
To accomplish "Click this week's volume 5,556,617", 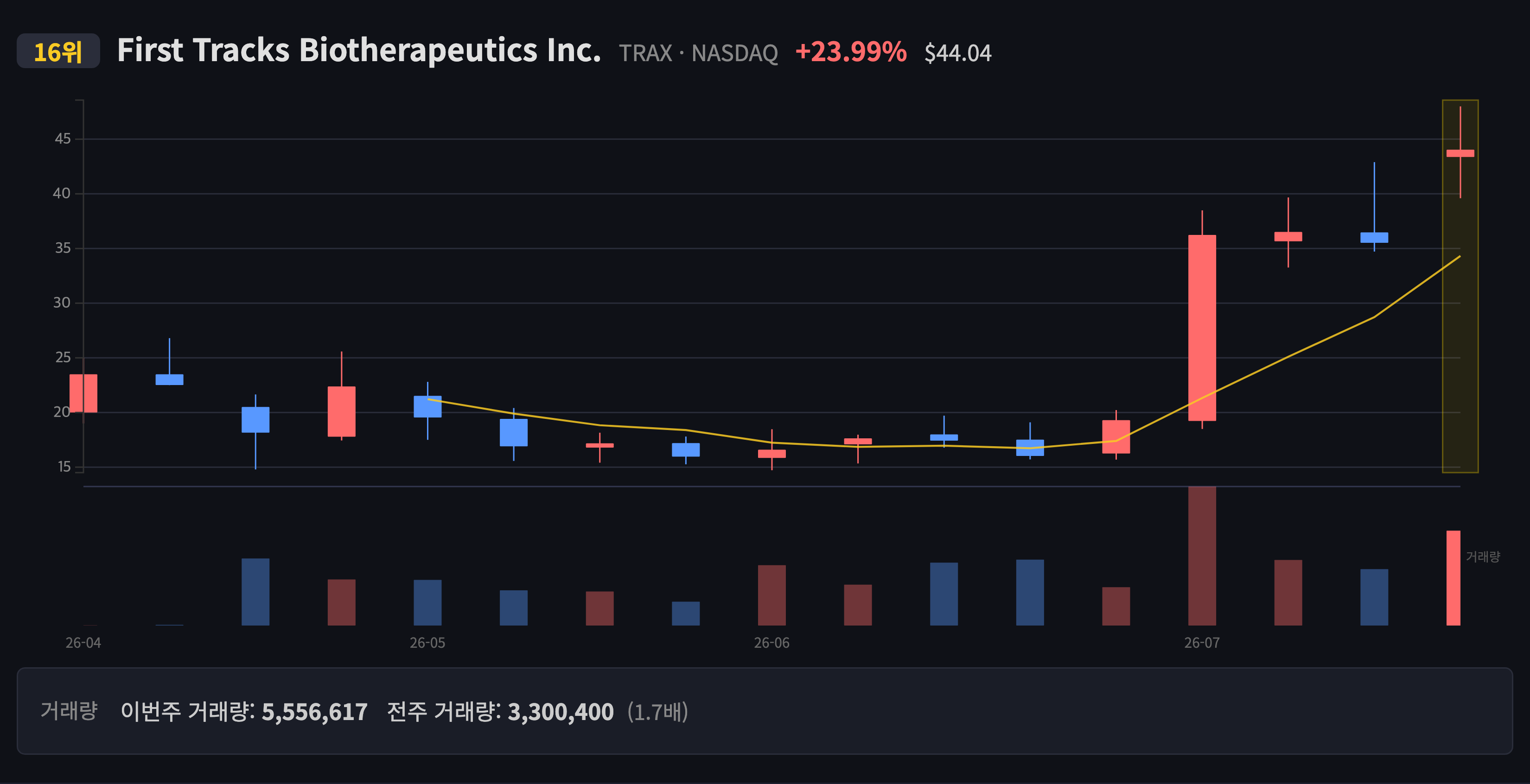I will (x=315, y=712).
